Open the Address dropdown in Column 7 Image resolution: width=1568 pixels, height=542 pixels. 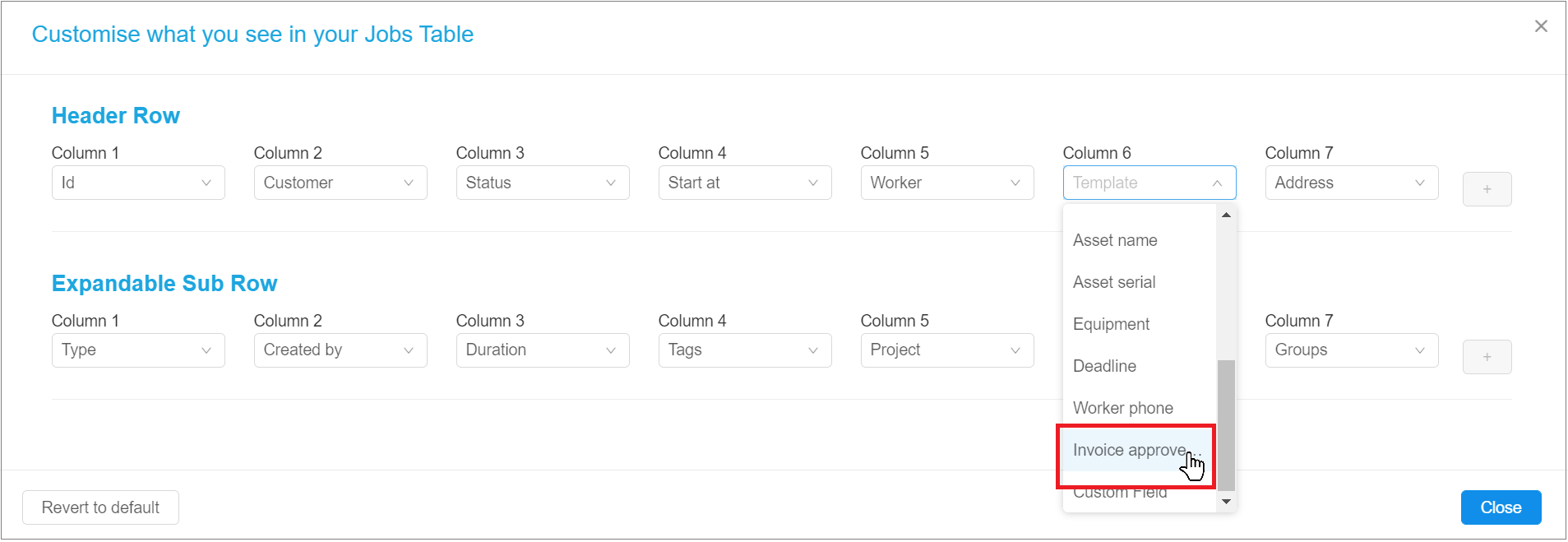[x=1351, y=183]
